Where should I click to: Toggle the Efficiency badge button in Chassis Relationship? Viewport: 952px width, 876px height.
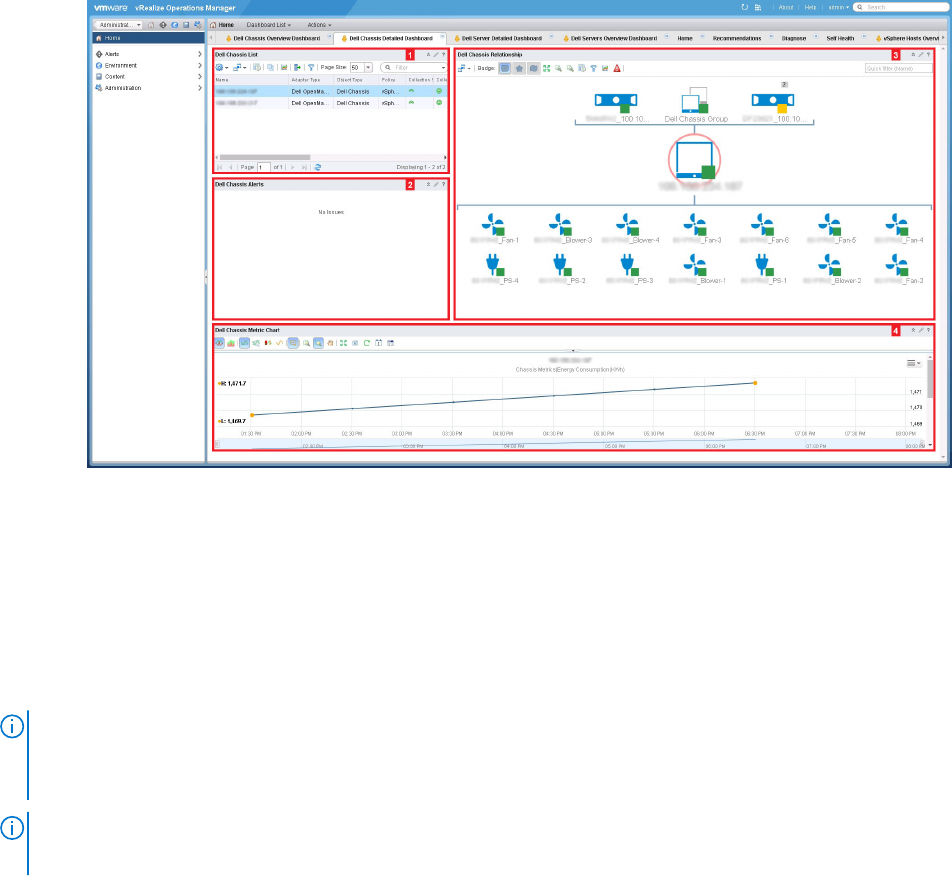(533, 69)
